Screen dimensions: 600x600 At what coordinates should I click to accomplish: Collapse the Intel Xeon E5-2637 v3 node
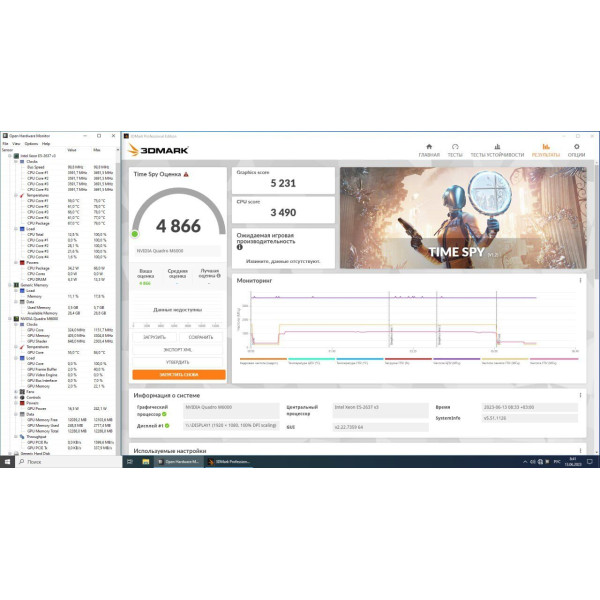coord(10,156)
